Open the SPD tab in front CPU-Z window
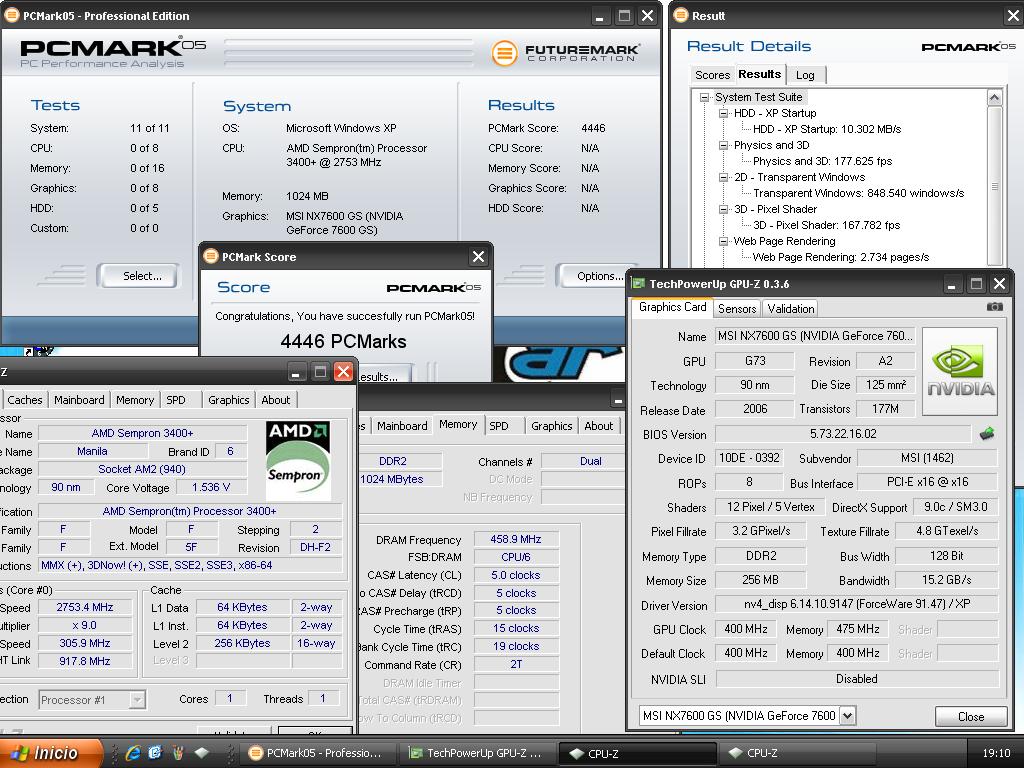 [x=176, y=400]
